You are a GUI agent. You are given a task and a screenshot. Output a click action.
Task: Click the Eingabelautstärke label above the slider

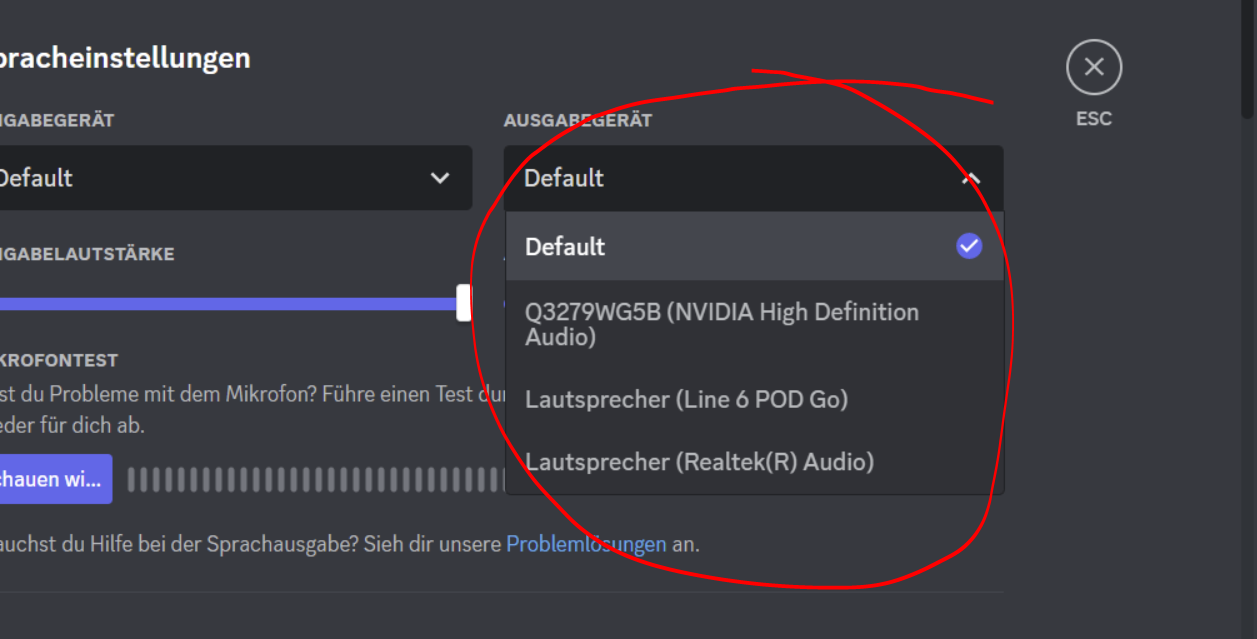click(x=87, y=254)
